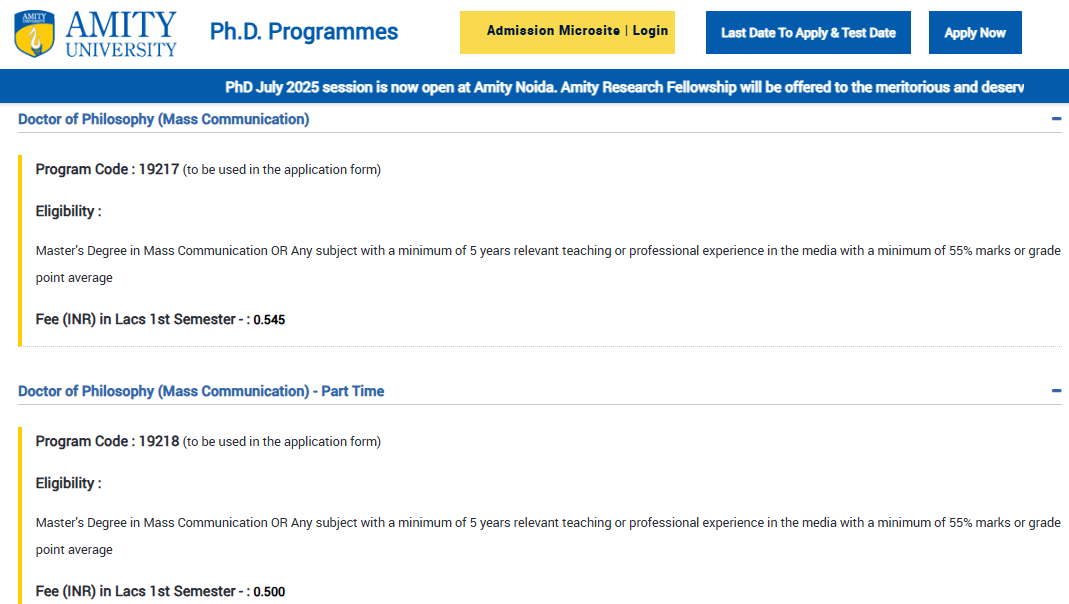
Task: Click Eligibility label under program 19218
Action: (68, 483)
